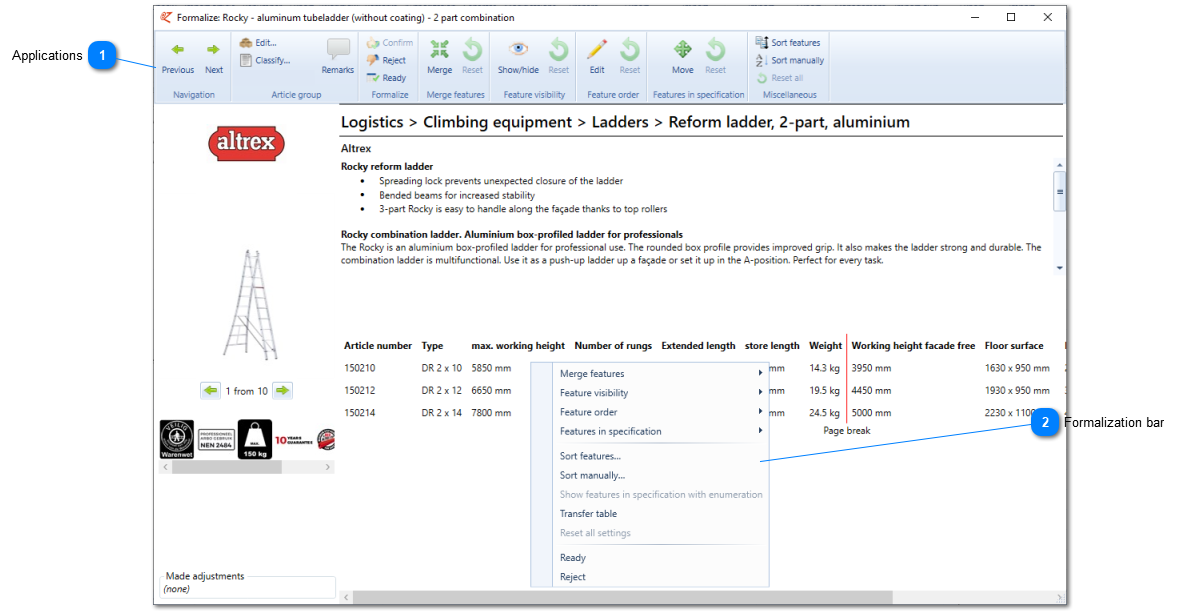This screenshot has height=614, width=1180.
Task: Choose the Edit pencil icon for feature order
Action: coord(597,50)
